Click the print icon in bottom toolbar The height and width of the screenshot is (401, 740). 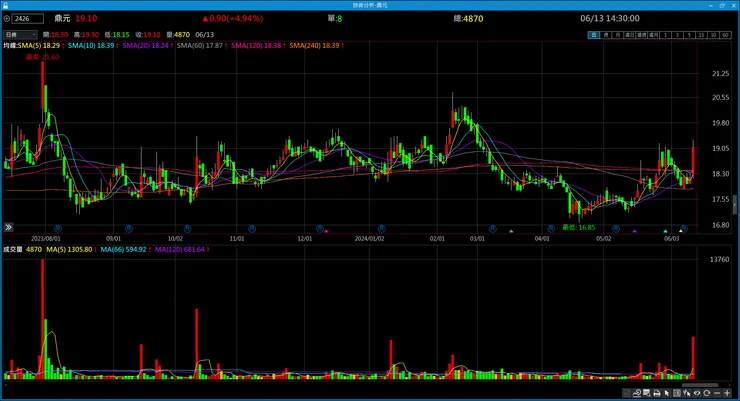click(x=656, y=393)
